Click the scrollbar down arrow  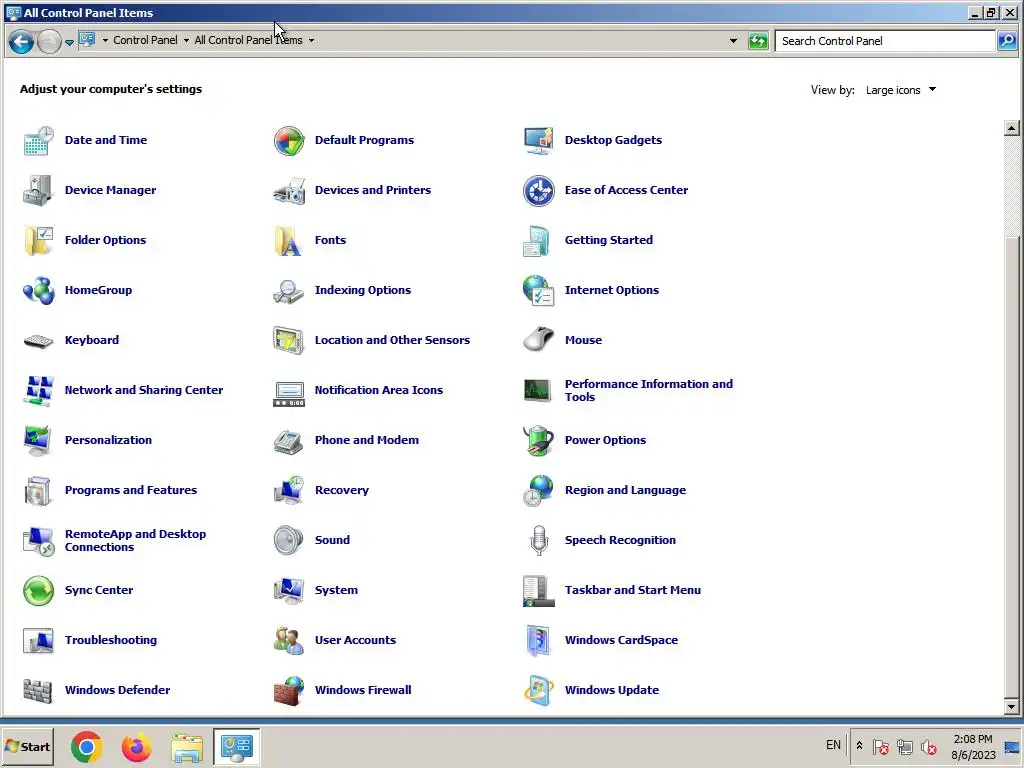1011,707
